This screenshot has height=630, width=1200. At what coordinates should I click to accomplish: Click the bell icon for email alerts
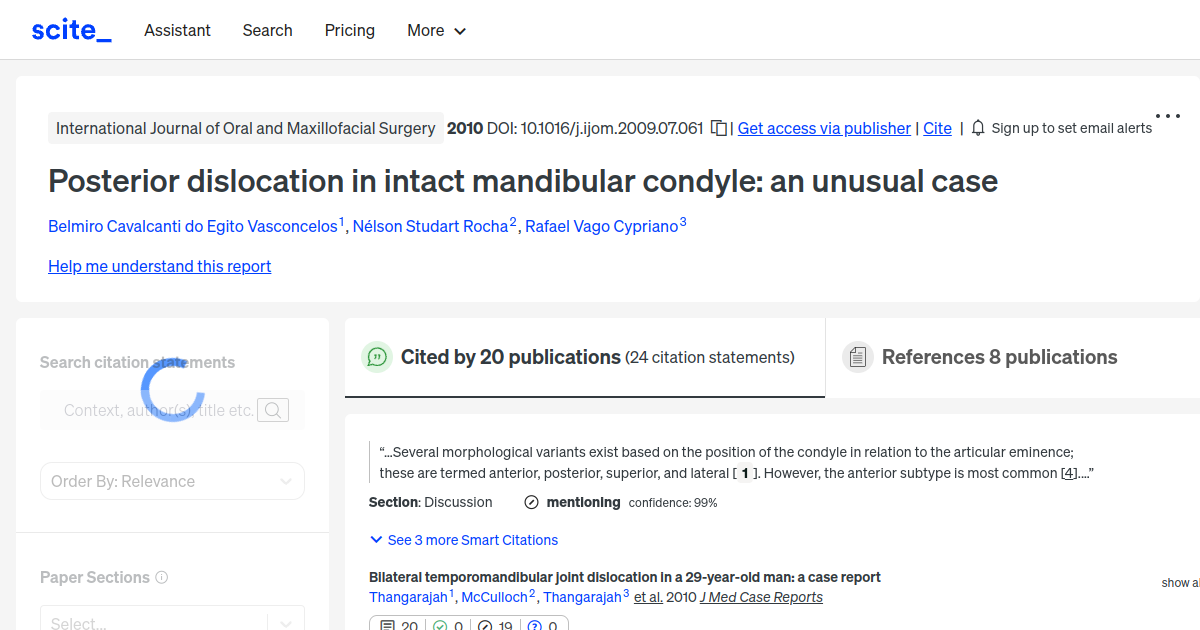pyautogui.click(x=977, y=128)
